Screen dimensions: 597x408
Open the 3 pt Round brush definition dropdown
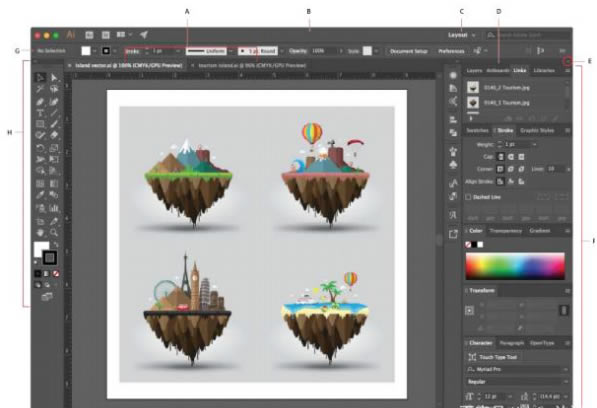(282, 51)
